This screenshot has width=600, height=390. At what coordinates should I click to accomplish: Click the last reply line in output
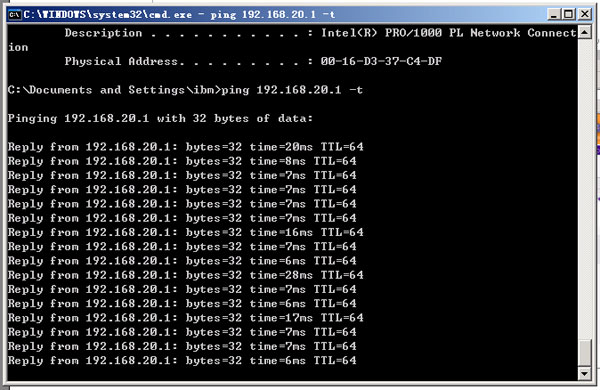pos(182,361)
